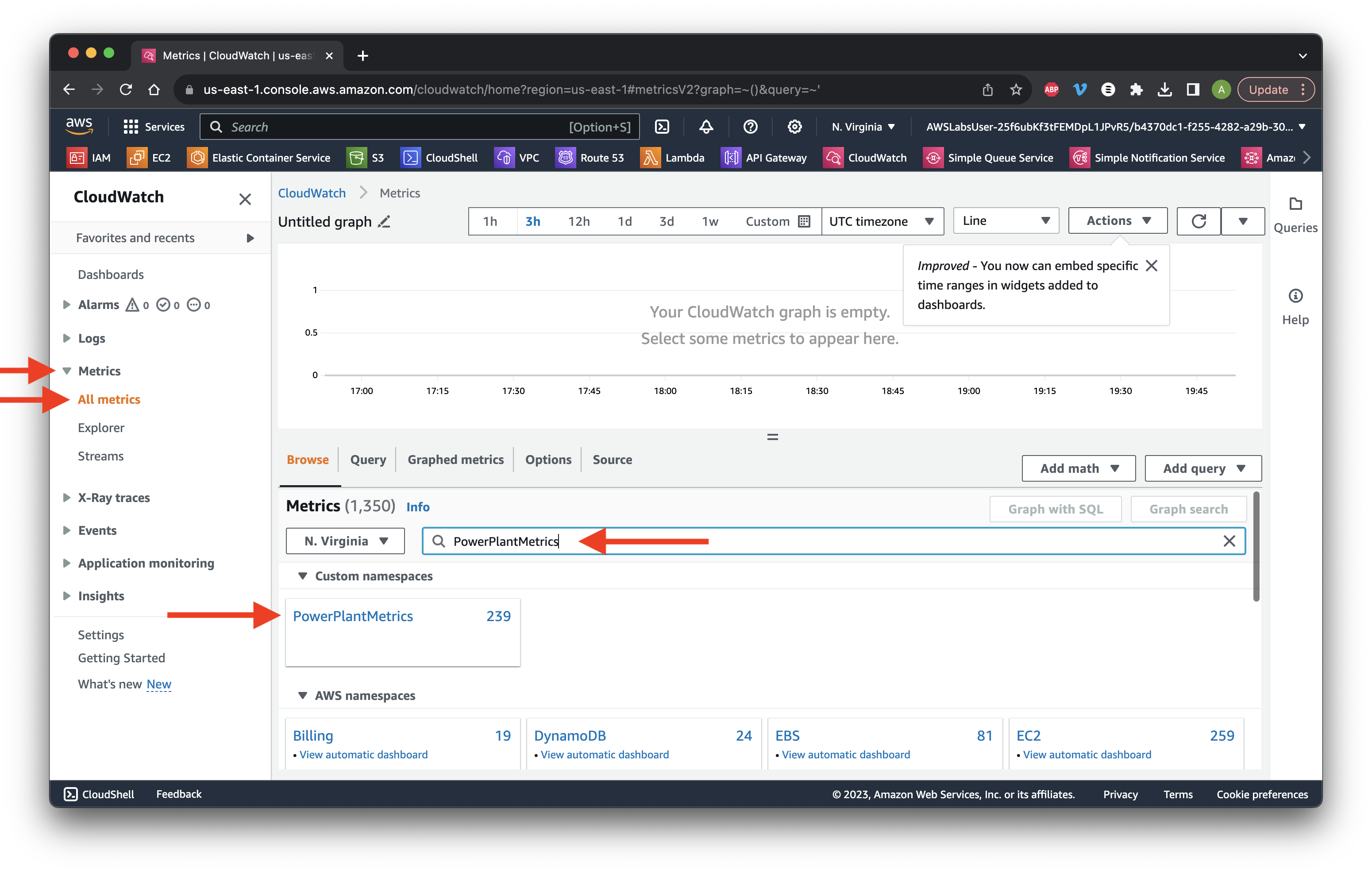The width and height of the screenshot is (1372, 873).
Task: Open the refresh interval options dropdown
Action: click(1243, 220)
